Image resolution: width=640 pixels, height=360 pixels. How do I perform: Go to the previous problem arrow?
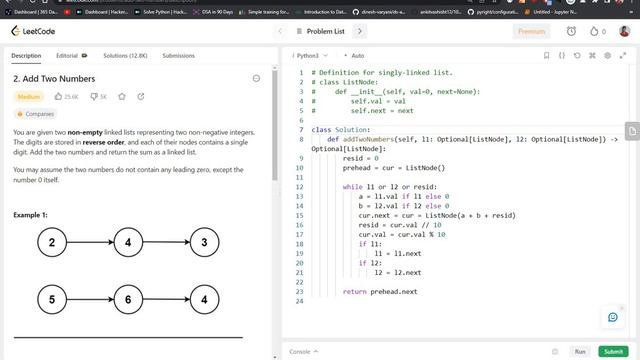280,31
